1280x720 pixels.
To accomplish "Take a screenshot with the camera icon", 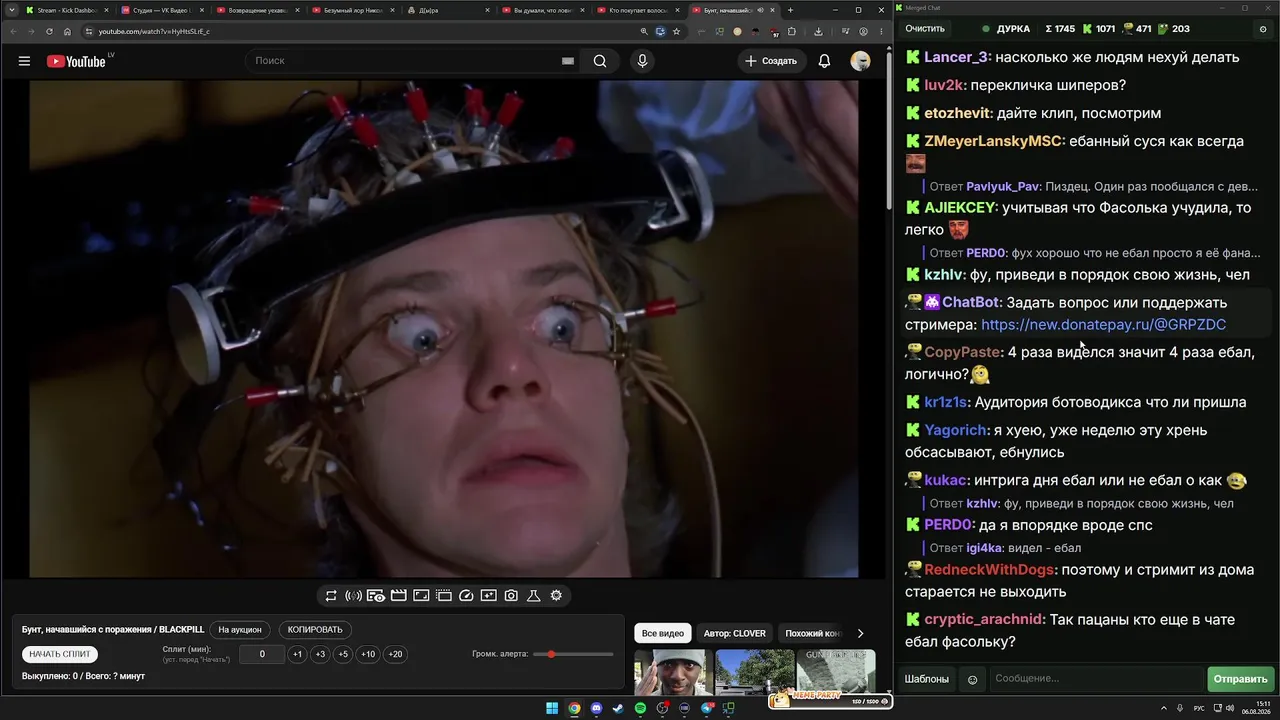I will 511,596.
